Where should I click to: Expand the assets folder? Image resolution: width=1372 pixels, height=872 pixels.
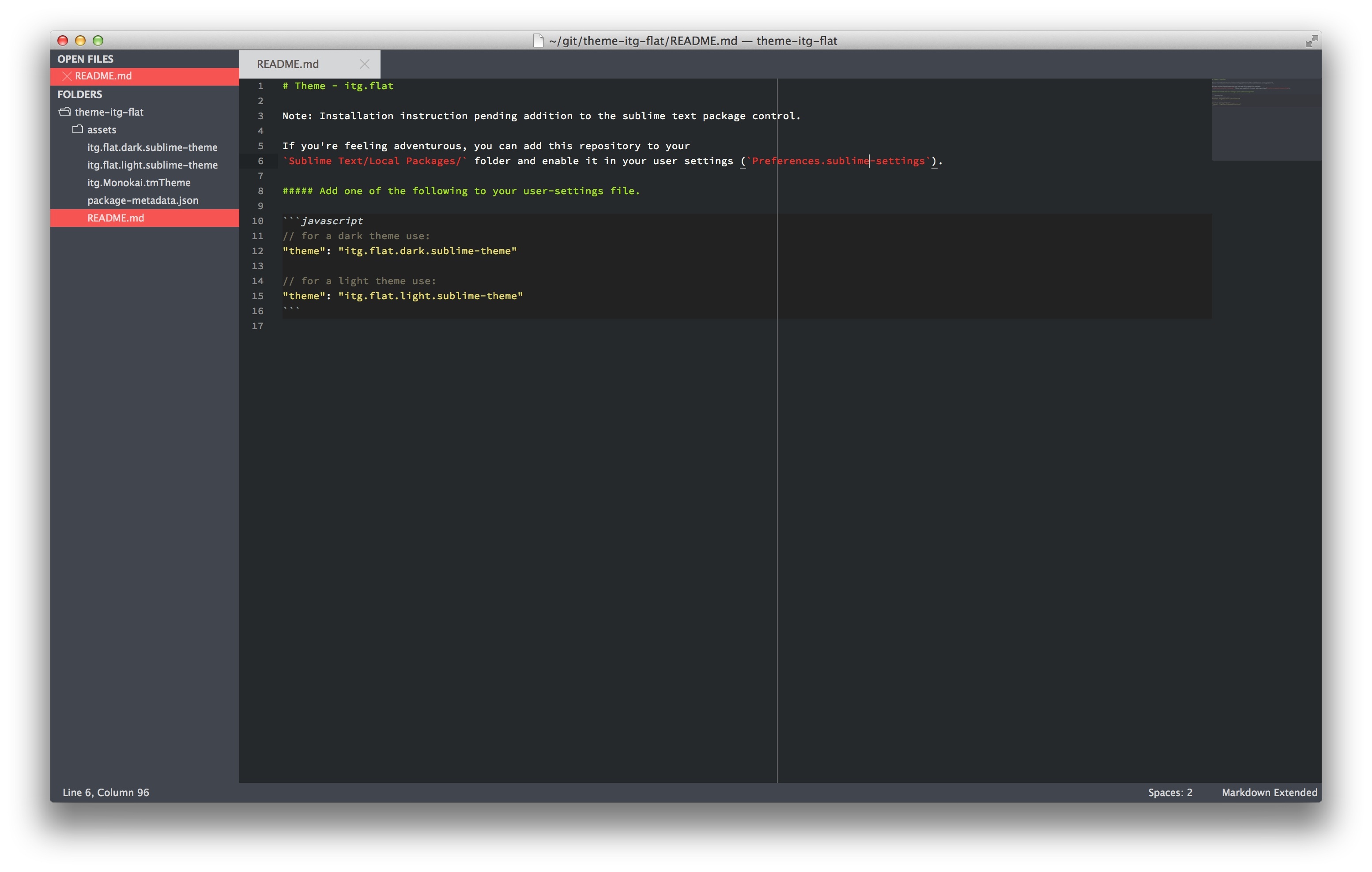point(78,129)
